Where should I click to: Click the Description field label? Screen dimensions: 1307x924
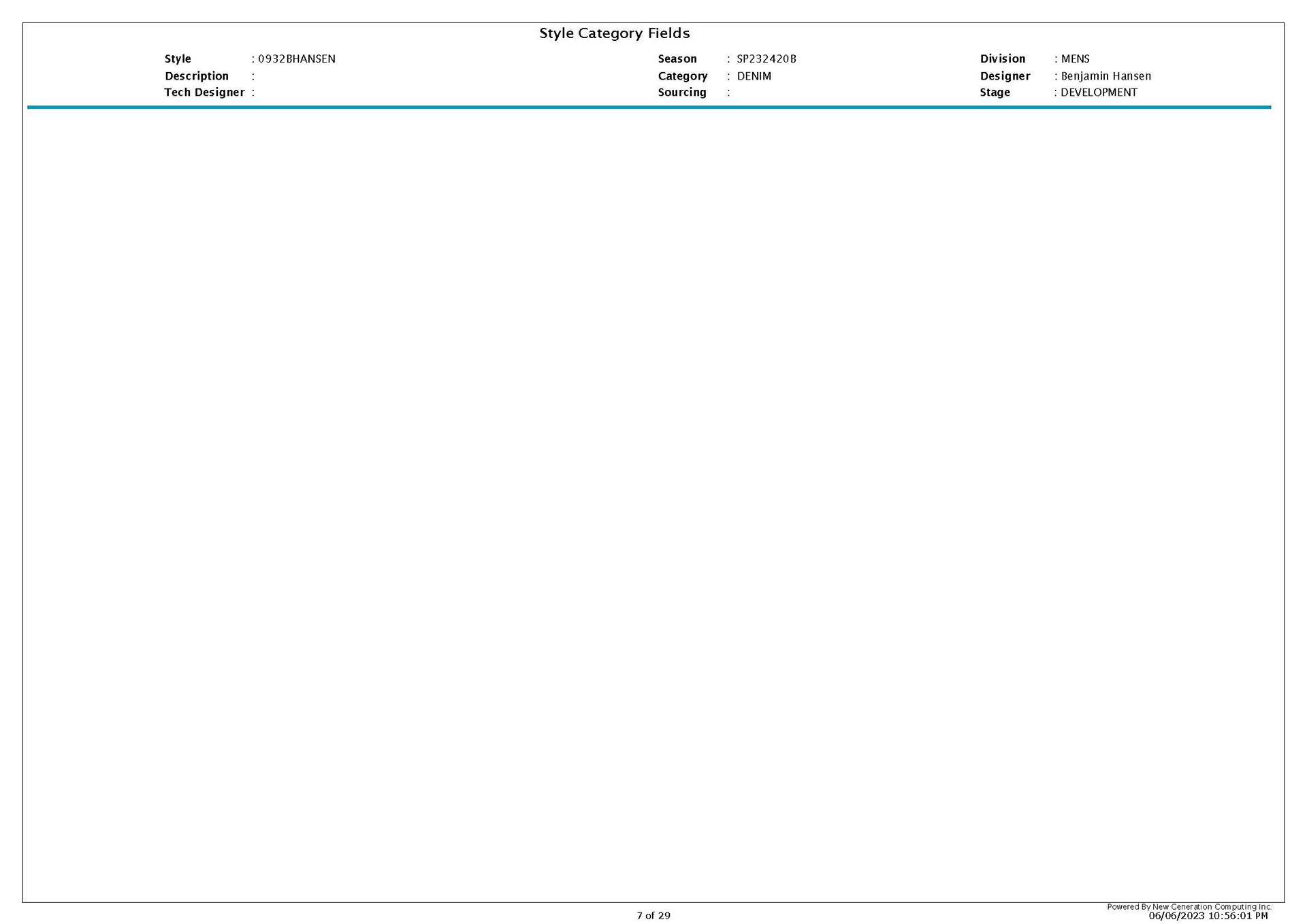[x=196, y=76]
